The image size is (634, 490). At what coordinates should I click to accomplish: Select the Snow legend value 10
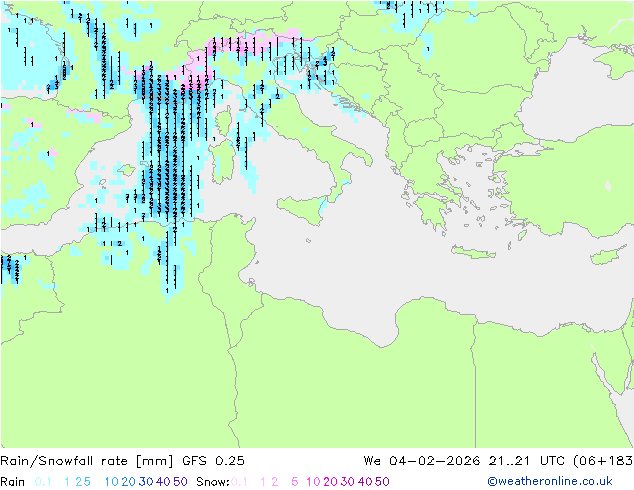313,482
